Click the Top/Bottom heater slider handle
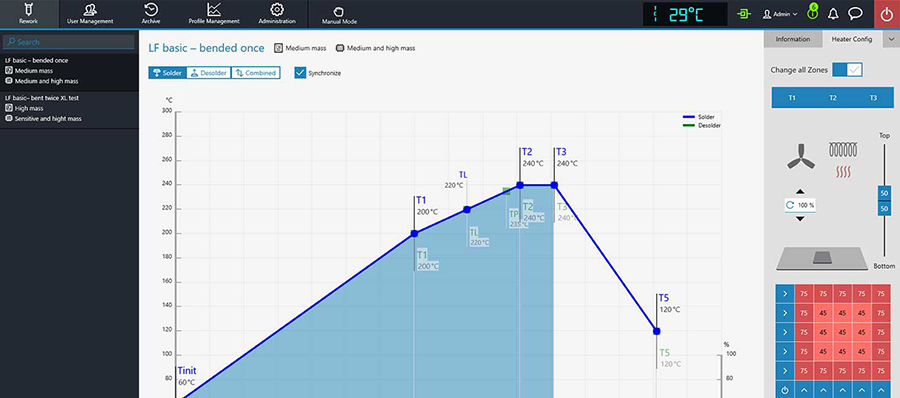The height and width of the screenshot is (398, 900). tap(884, 200)
